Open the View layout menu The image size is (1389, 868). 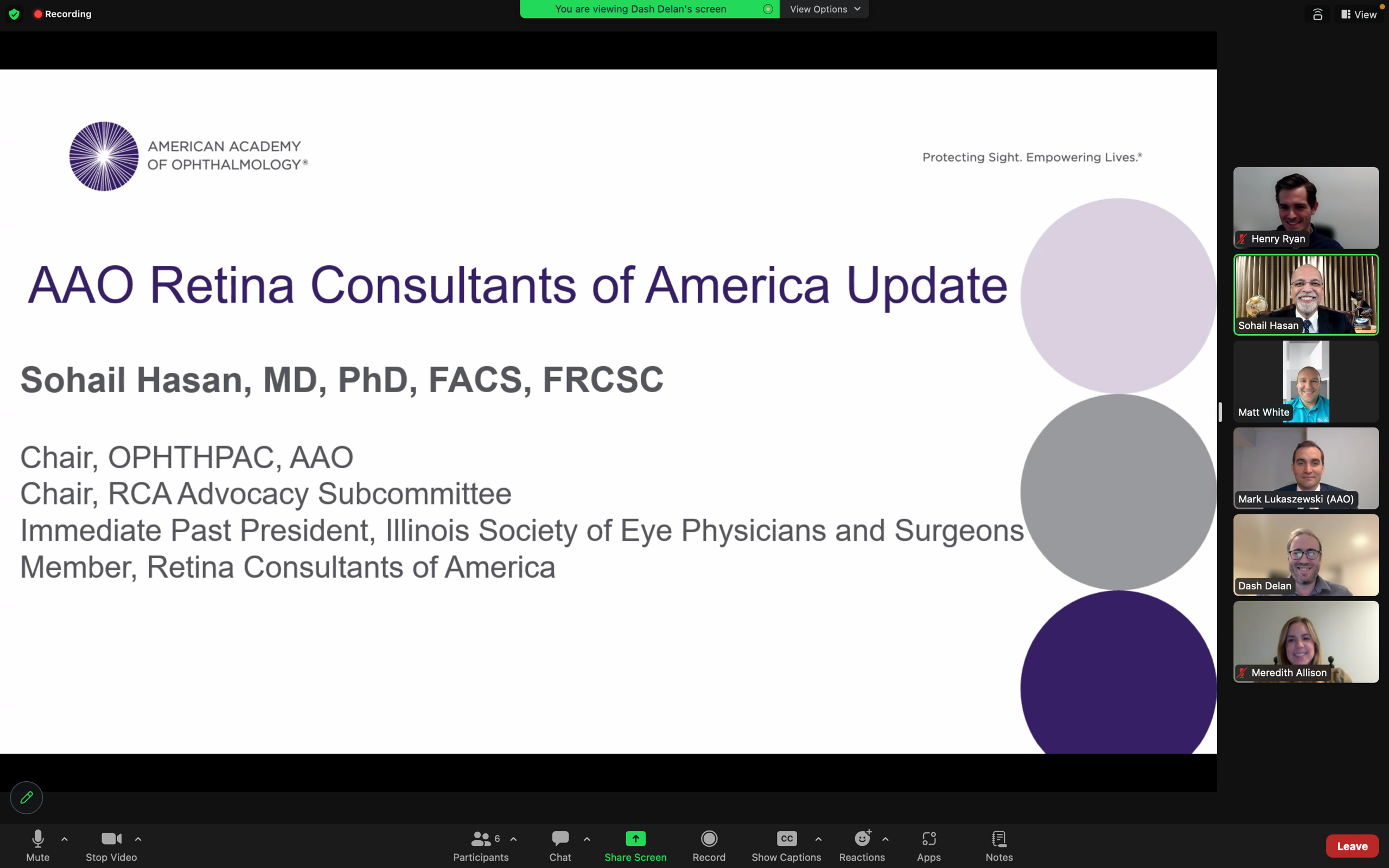pos(1358,14)
